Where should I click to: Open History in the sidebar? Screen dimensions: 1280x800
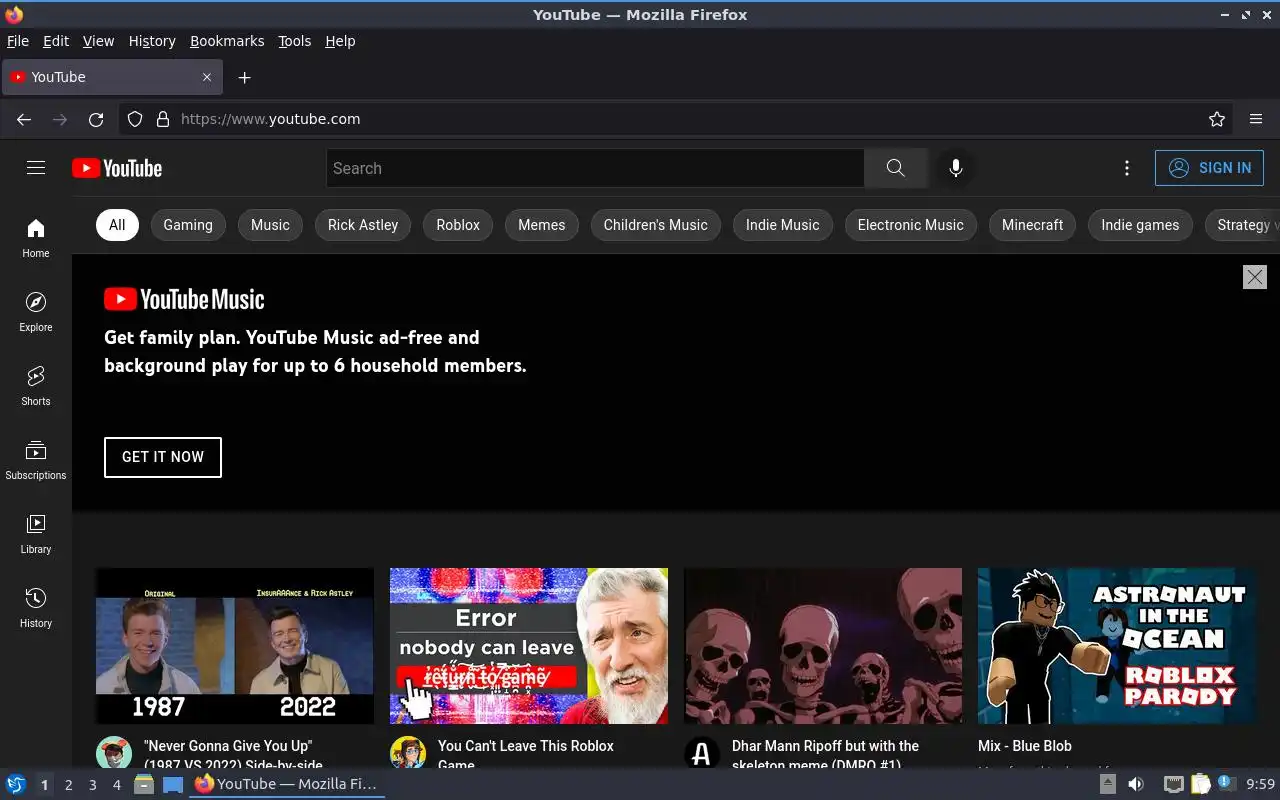tap(36, 608)
